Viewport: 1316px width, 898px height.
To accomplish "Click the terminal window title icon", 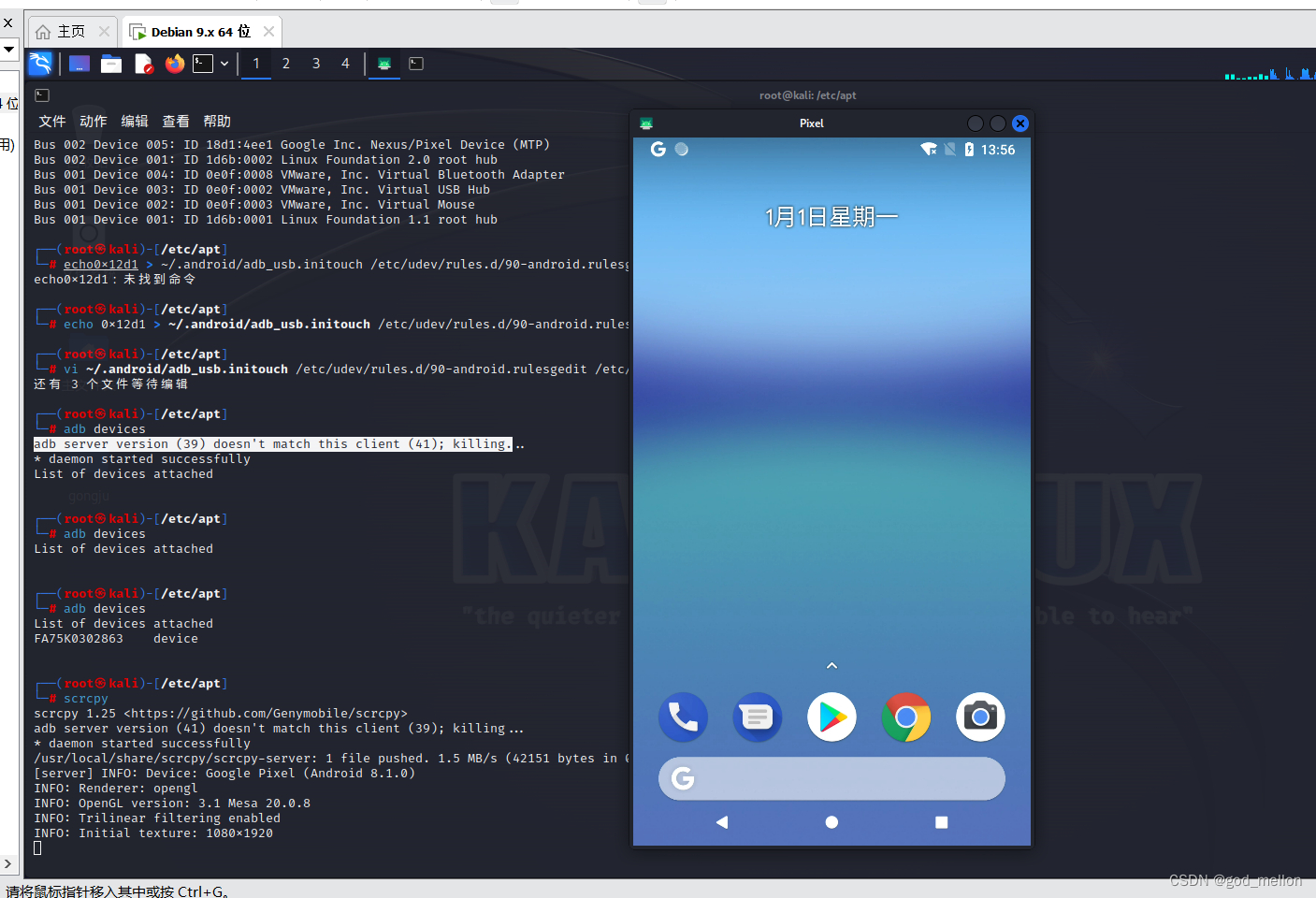I will click(x=42, y=95).
